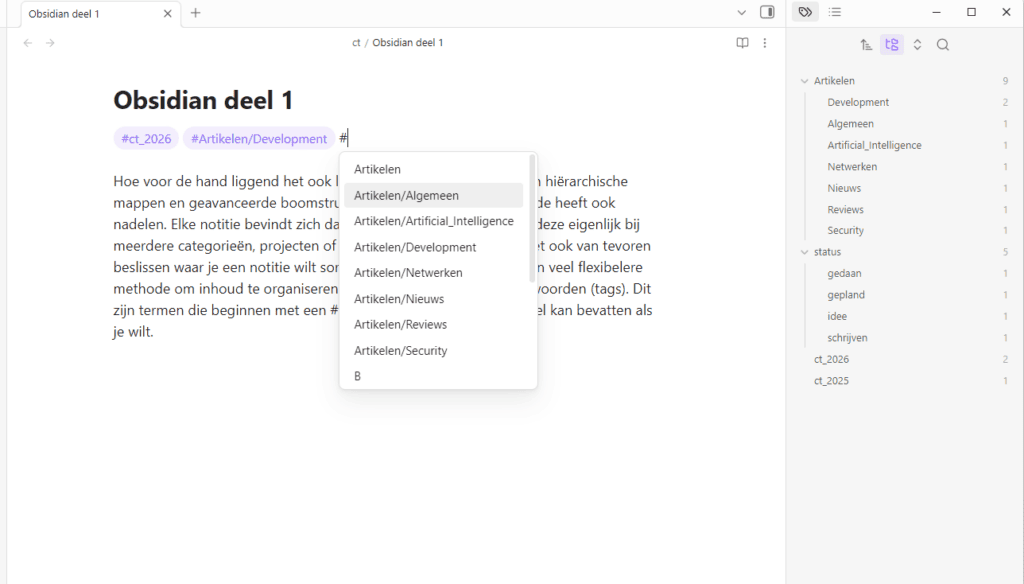
Task: Navigate back with the left arrow
Action: tap(27, 42)
